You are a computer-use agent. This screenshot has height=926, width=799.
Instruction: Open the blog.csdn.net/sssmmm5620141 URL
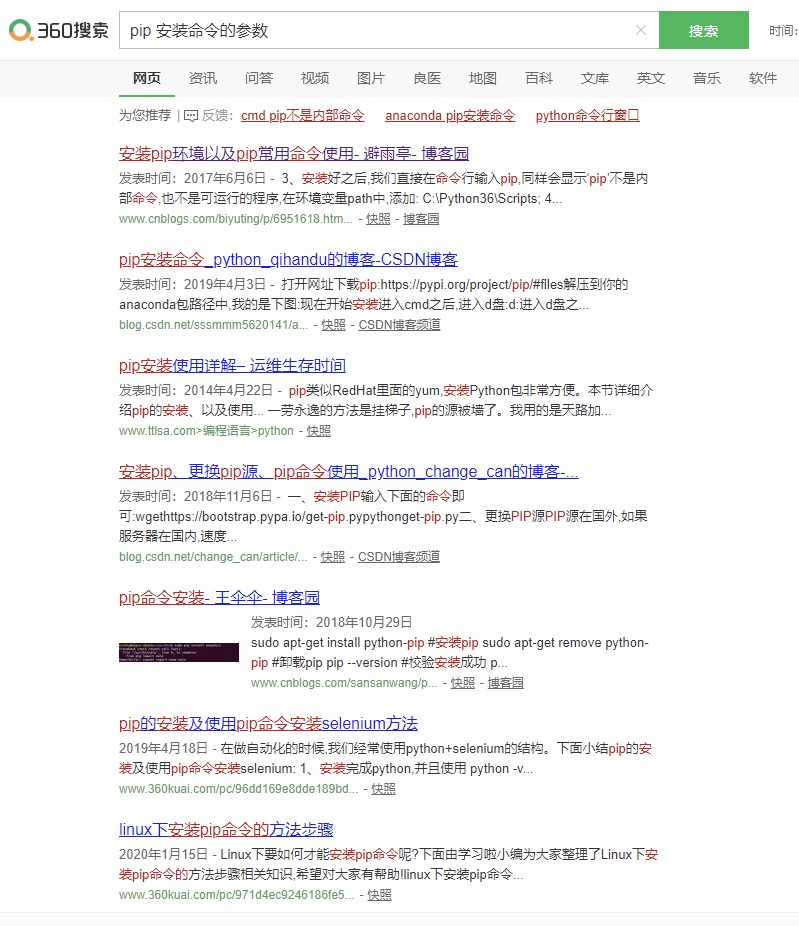point(213,325)
